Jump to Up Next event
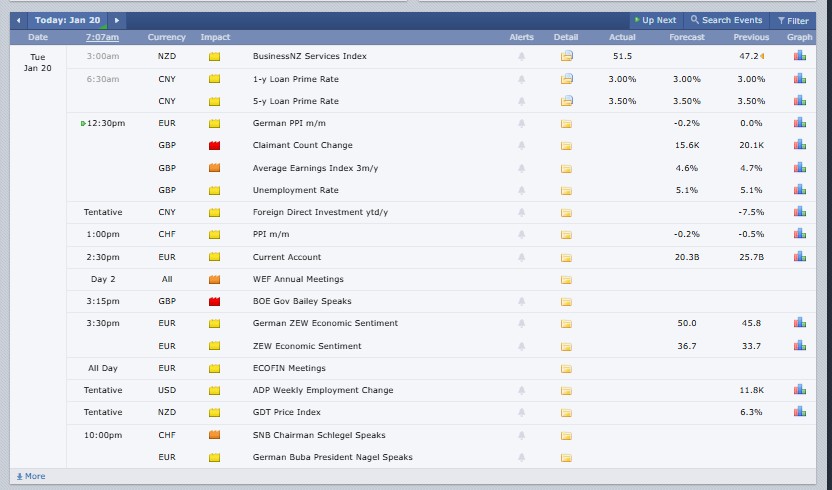The height and width of the screenshot is (490, 832). click(x=656, y=20)
